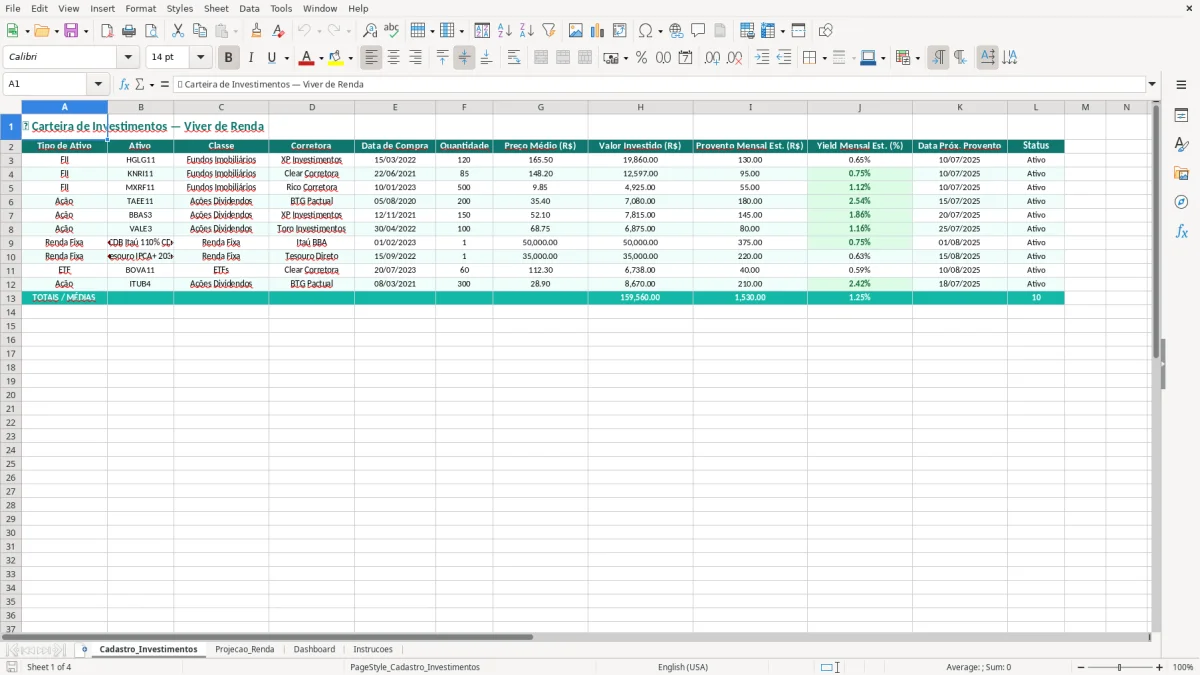This screenshot has height=675, width=1200.
Task: Click the Copy icon
Action: point(200,31)
